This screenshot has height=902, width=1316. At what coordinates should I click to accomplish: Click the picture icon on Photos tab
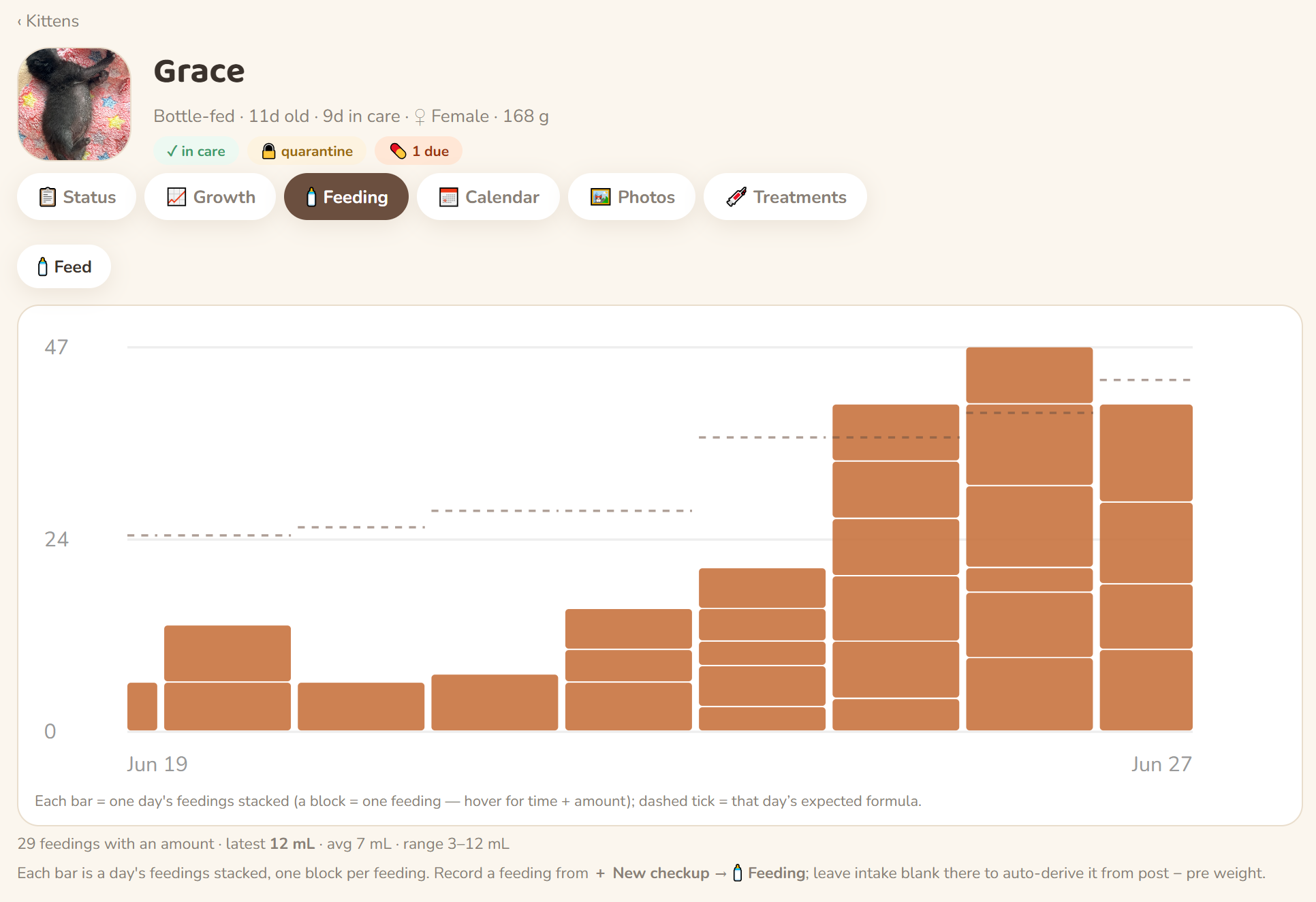600,197
